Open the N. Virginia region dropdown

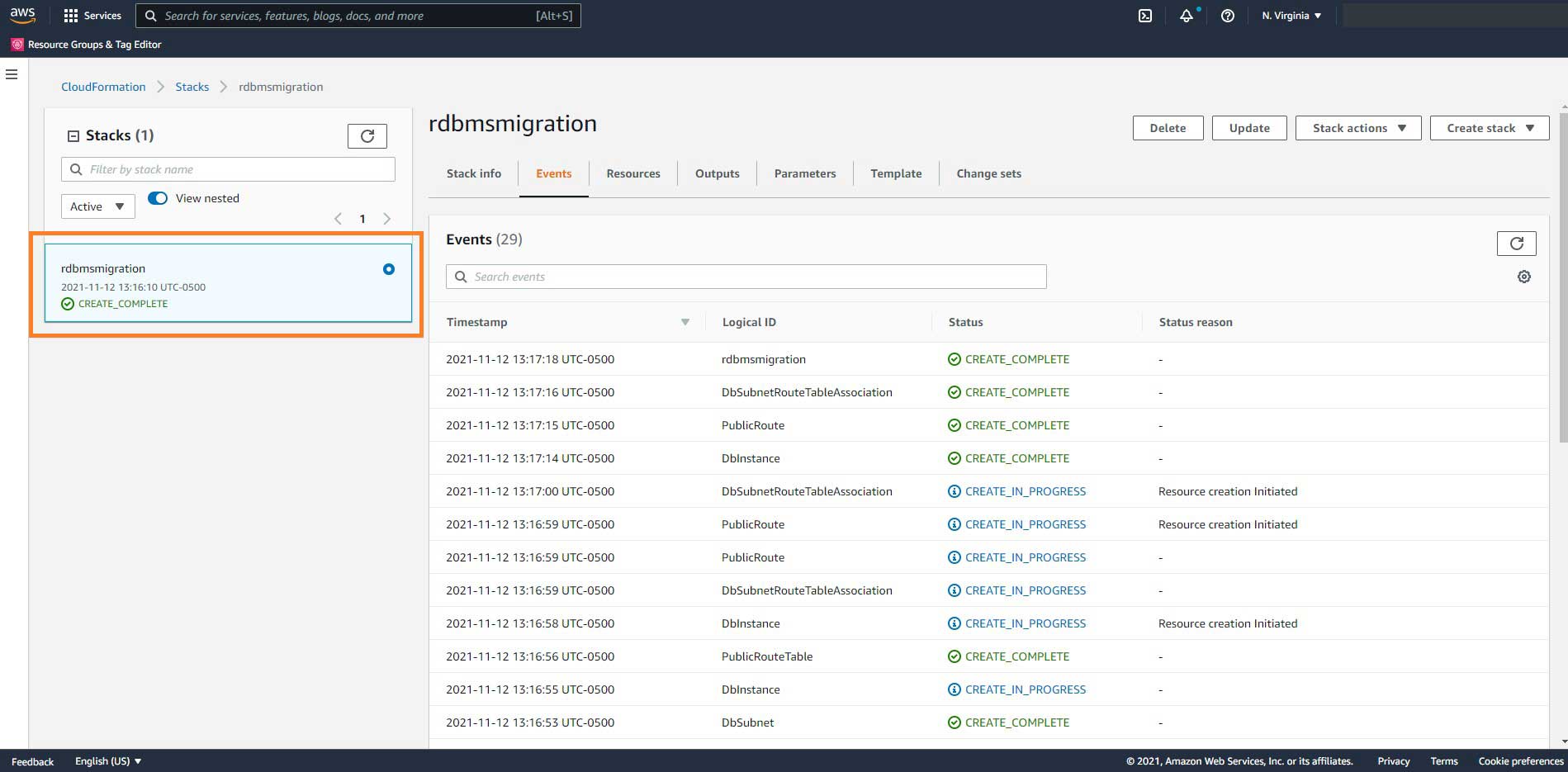point(1291,16)
